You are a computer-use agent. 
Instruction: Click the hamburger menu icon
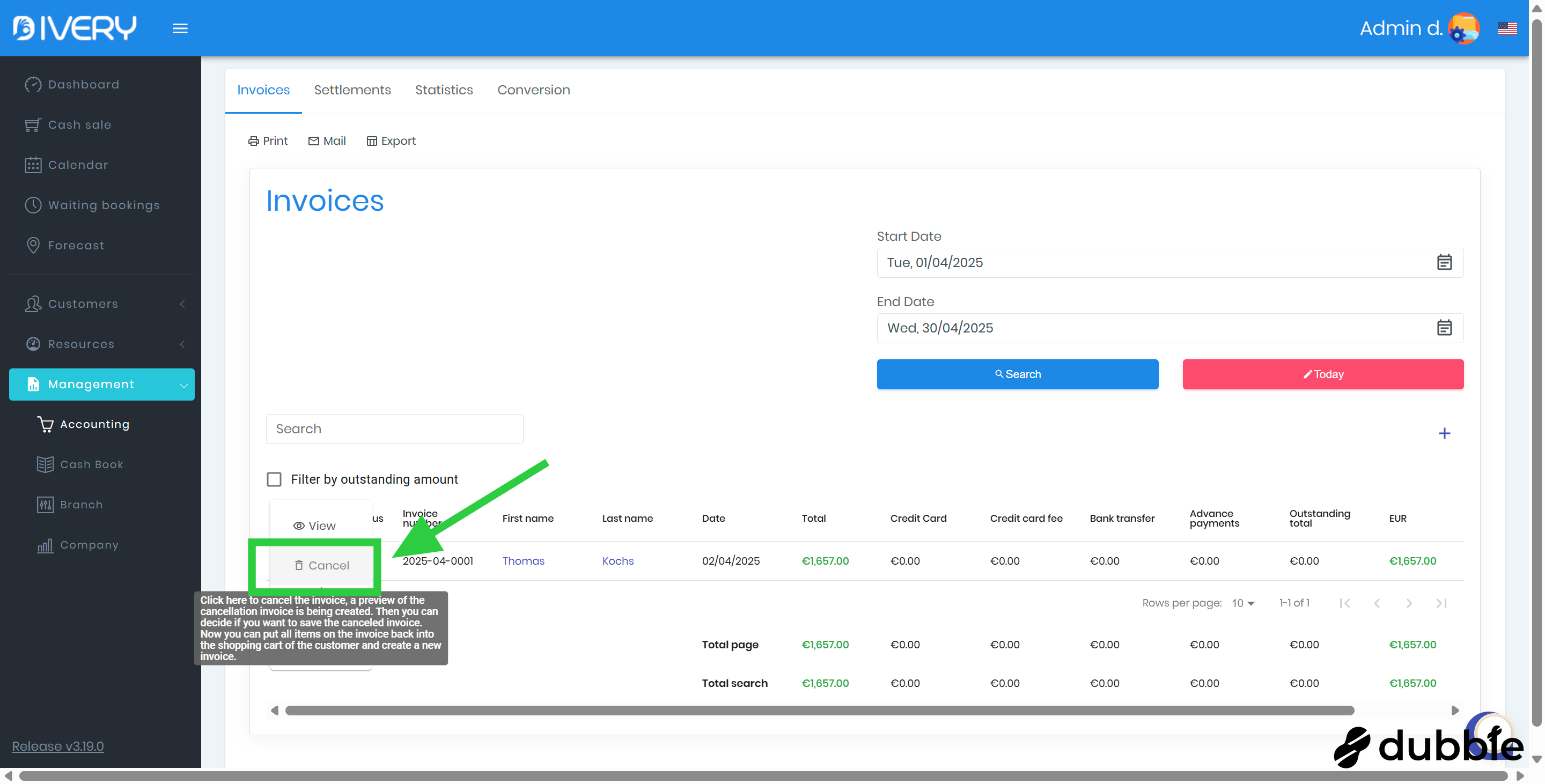pos(180,28)
